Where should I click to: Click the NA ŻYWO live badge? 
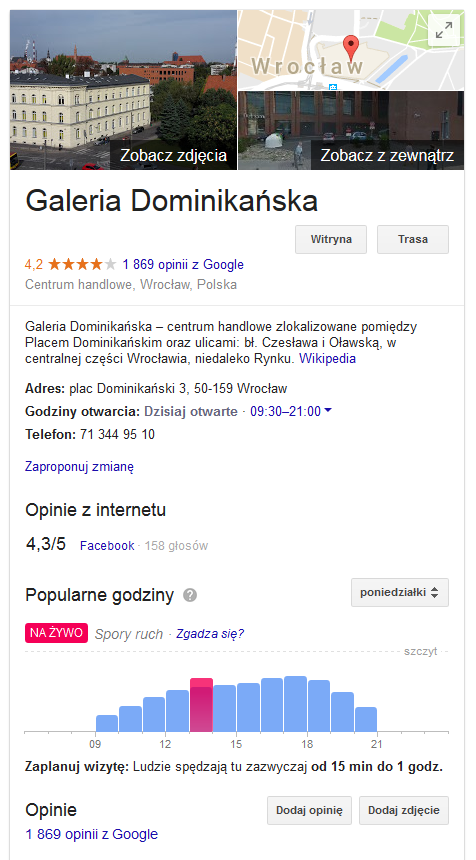(56, 633)
